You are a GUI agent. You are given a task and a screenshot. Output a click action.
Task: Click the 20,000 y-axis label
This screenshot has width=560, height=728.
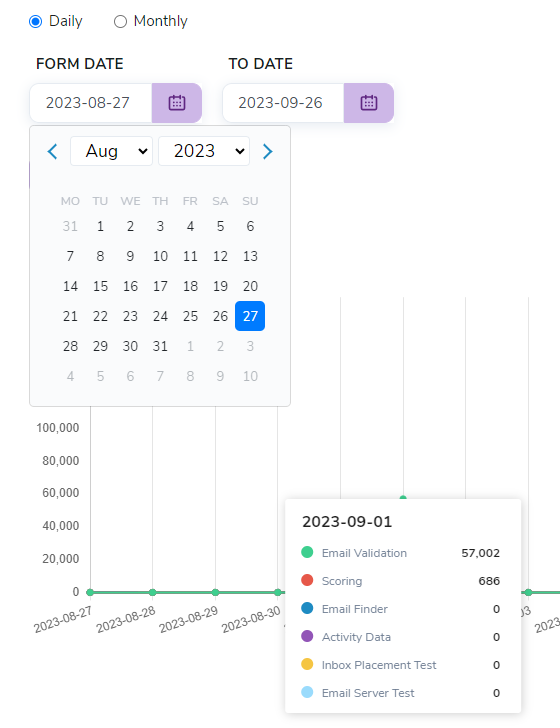(x=60, y=559)
